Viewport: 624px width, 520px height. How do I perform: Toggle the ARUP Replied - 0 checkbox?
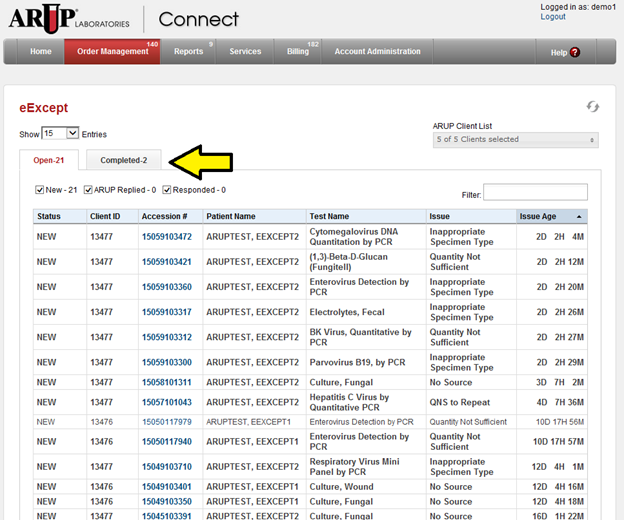(x=88, y=190)
